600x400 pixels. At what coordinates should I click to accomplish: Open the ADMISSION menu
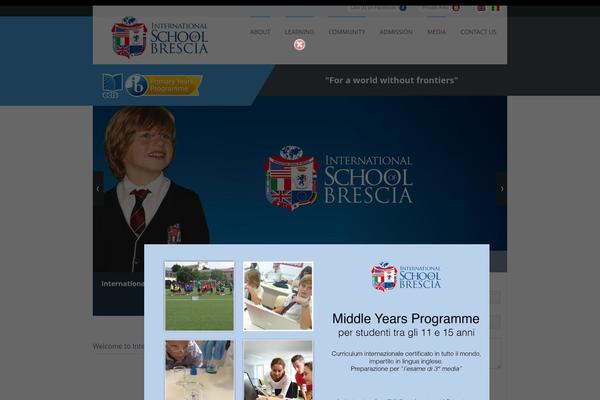(x=396, y=32)
